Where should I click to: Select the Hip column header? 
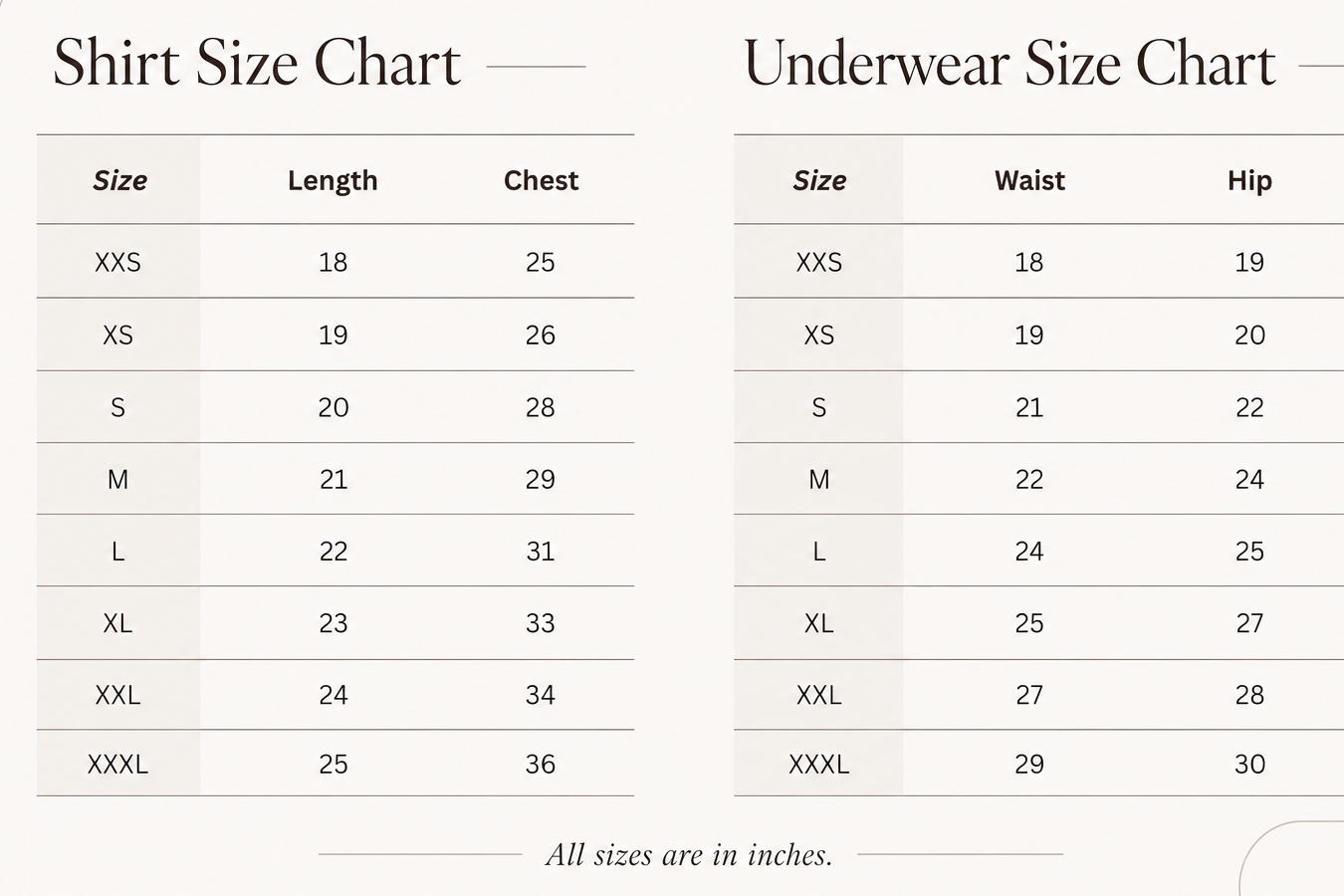[1249, 180]
